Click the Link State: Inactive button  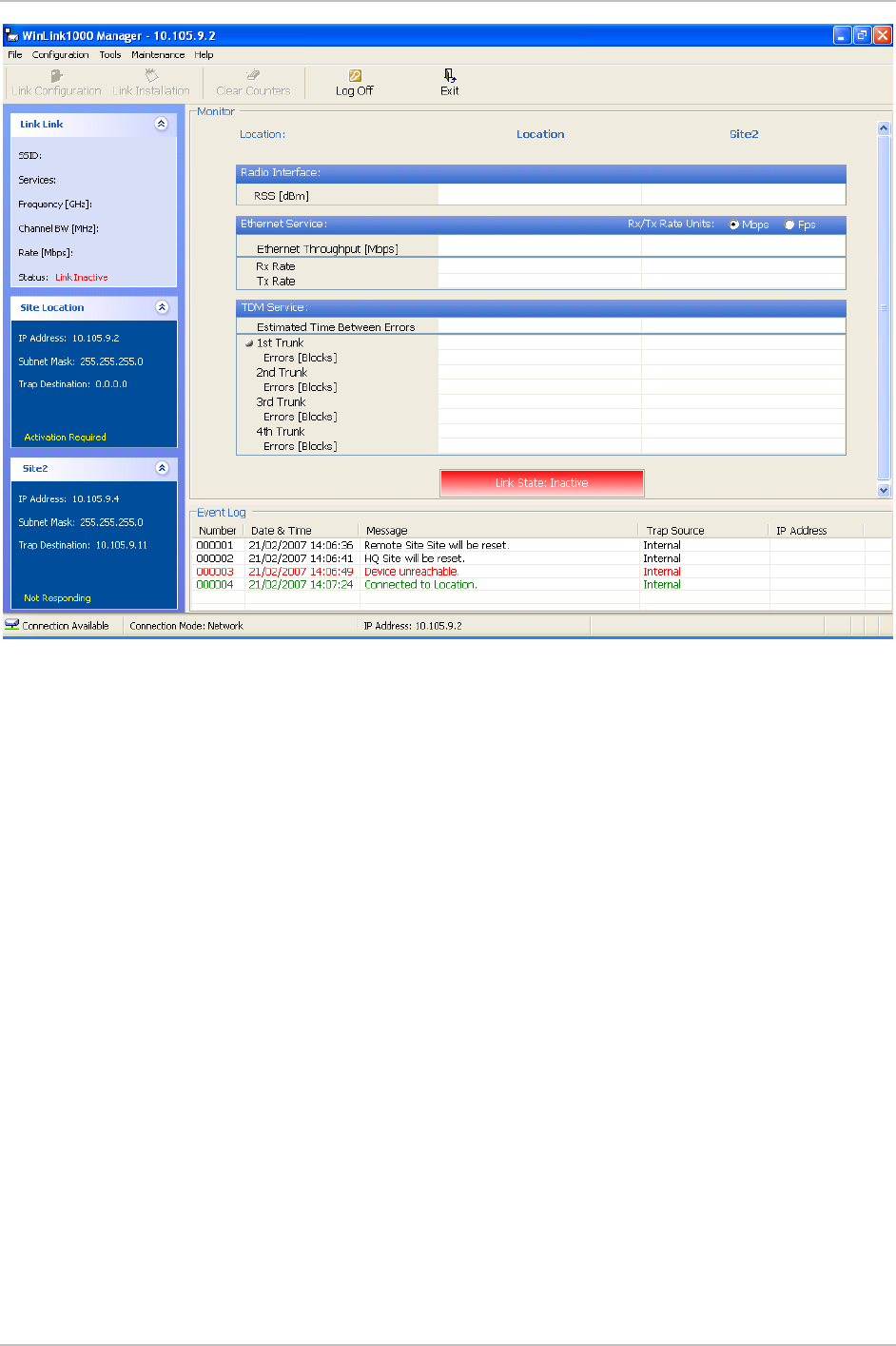(542, 483)
